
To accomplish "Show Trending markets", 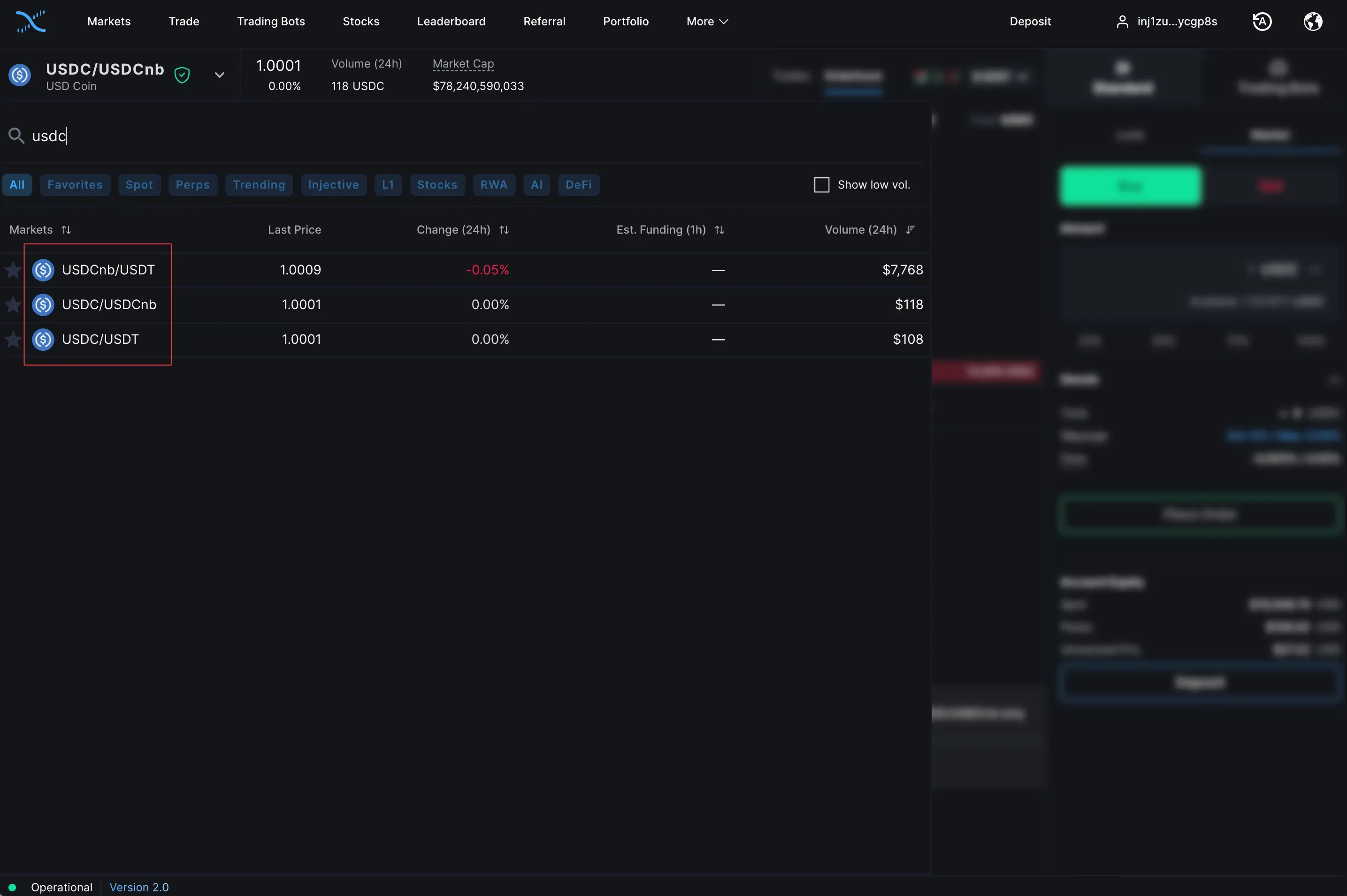I will pos(259,184).
